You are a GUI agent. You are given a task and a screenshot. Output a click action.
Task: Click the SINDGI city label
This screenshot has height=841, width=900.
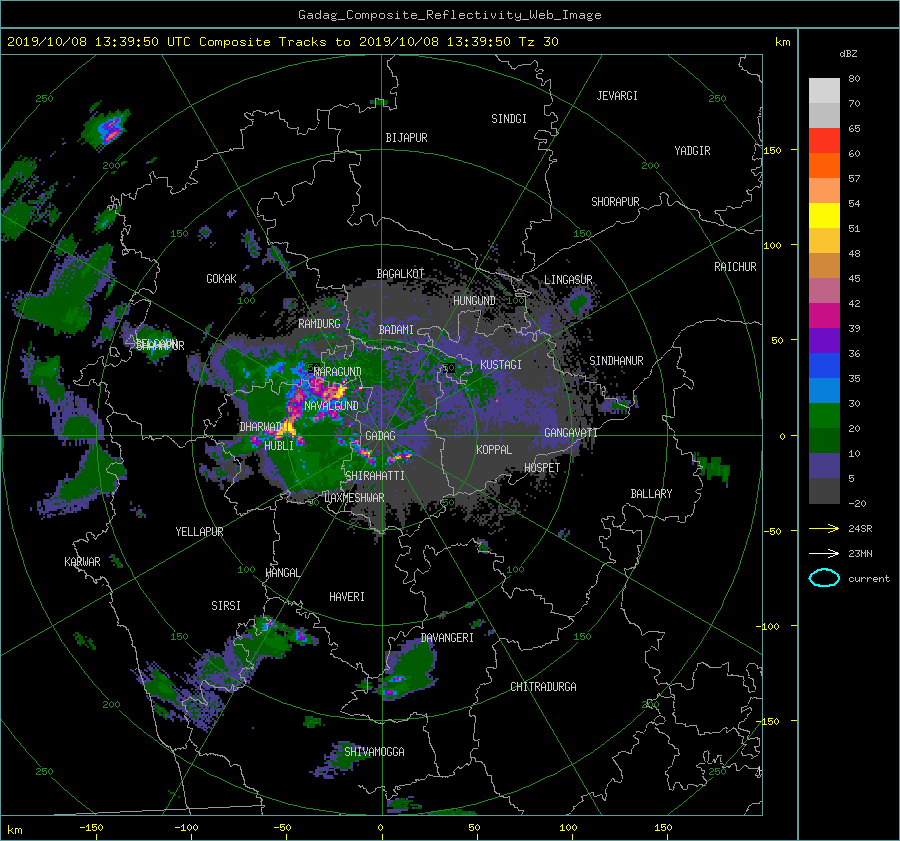click(x=509, y=119)
